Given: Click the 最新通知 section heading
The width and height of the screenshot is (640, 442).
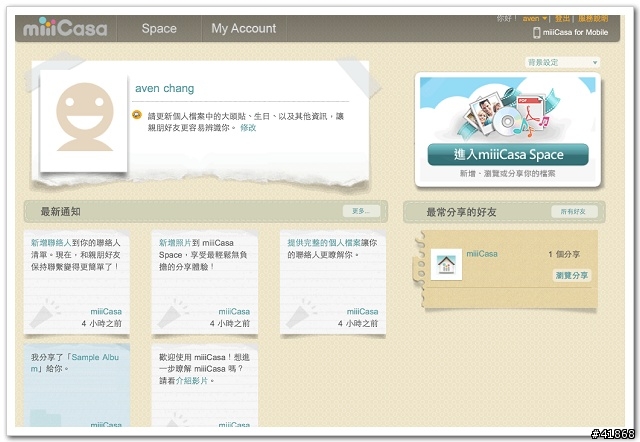Looking at the screenshot, I should [60, 211].
